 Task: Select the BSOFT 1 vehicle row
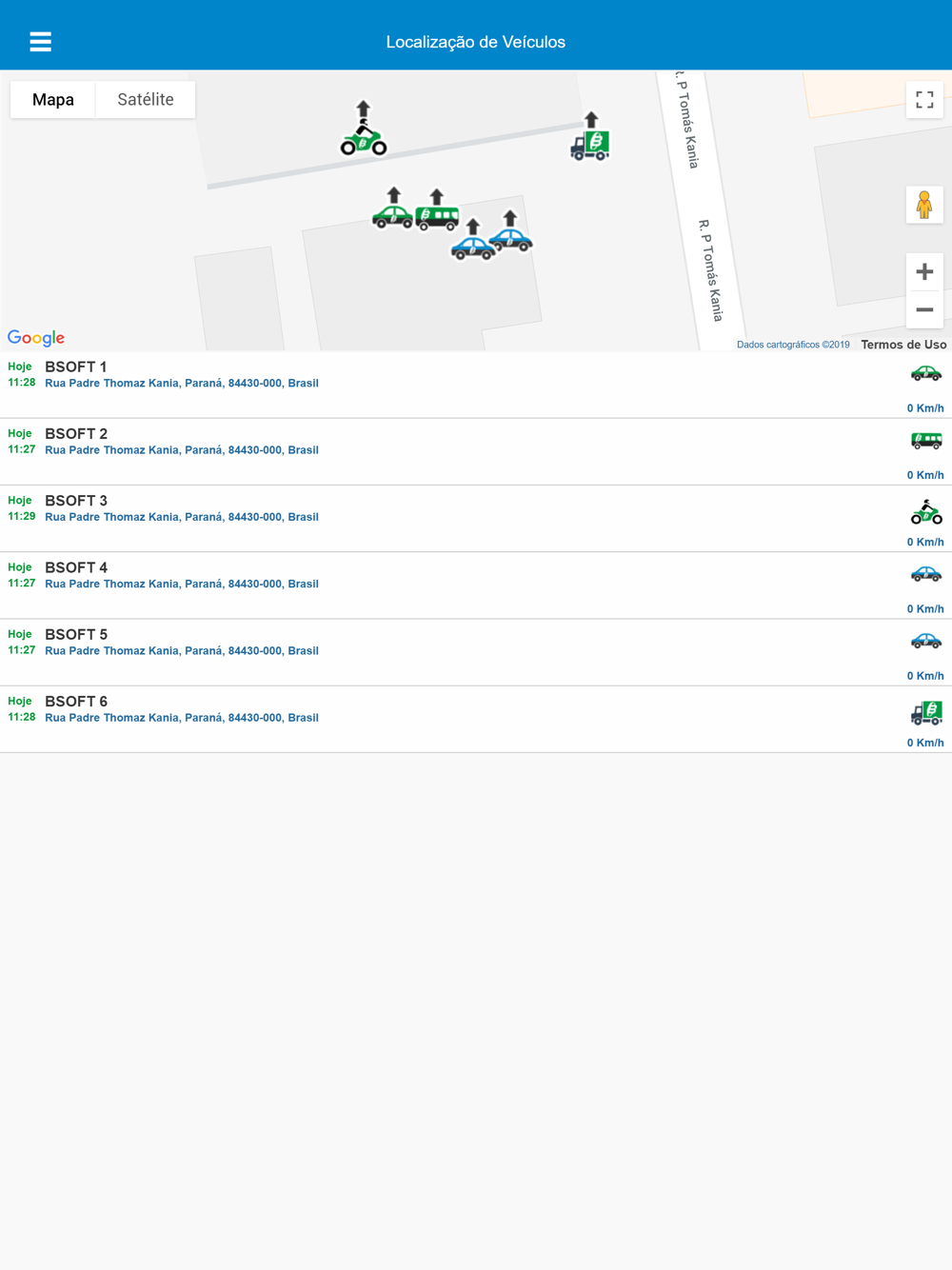476,385
